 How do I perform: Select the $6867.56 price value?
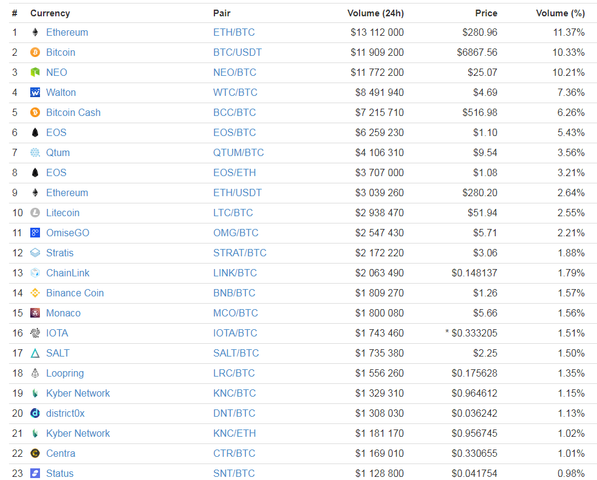coord(477,52)
